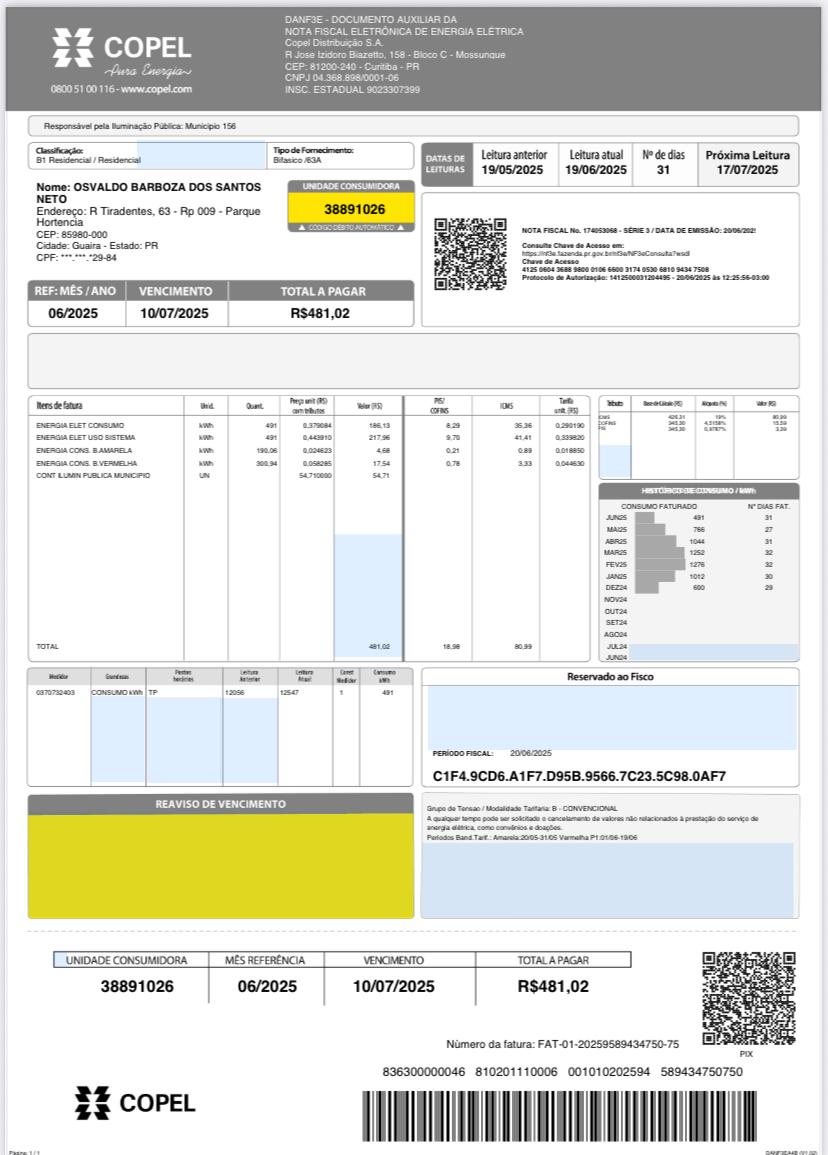
Task: Select R$481,02 under the gray TOTAL A PAGAR header
Action: click(320, 313)
